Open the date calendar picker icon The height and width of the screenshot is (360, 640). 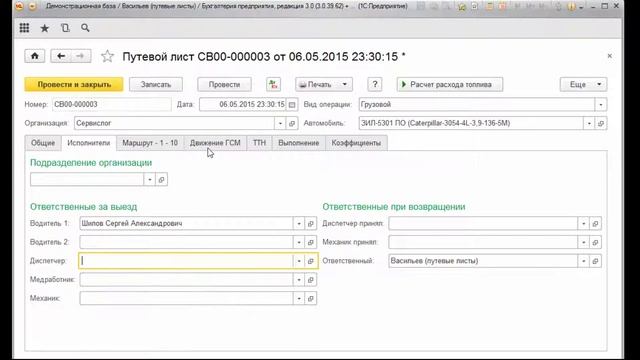tap(292, 104)
